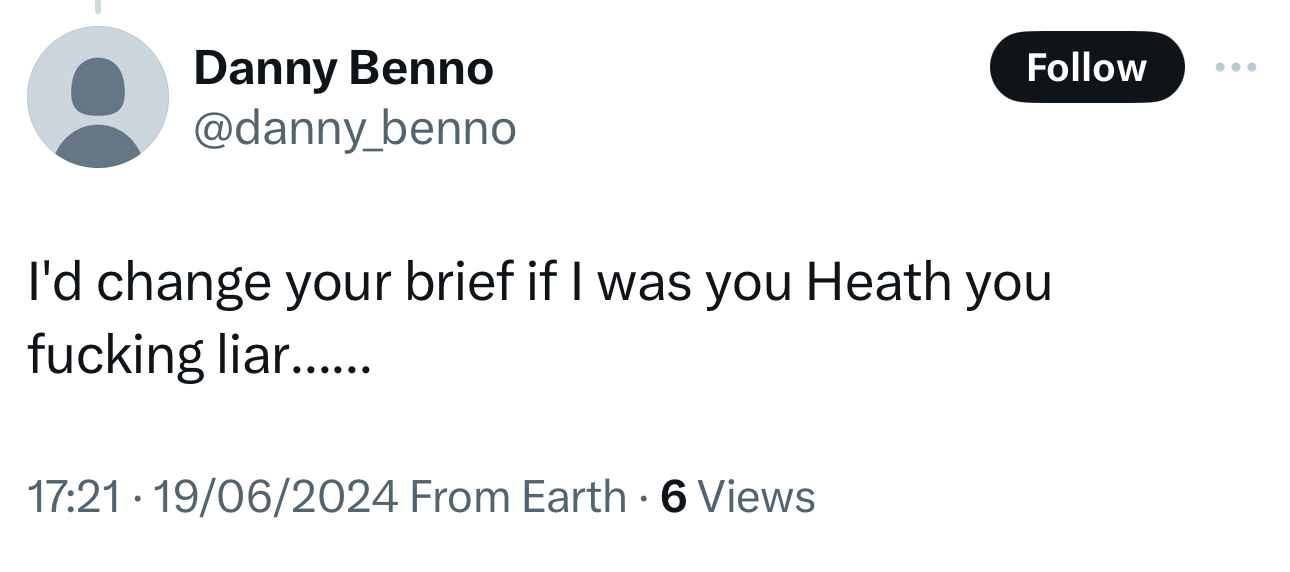Click the From Earth label

click(518, 496)
